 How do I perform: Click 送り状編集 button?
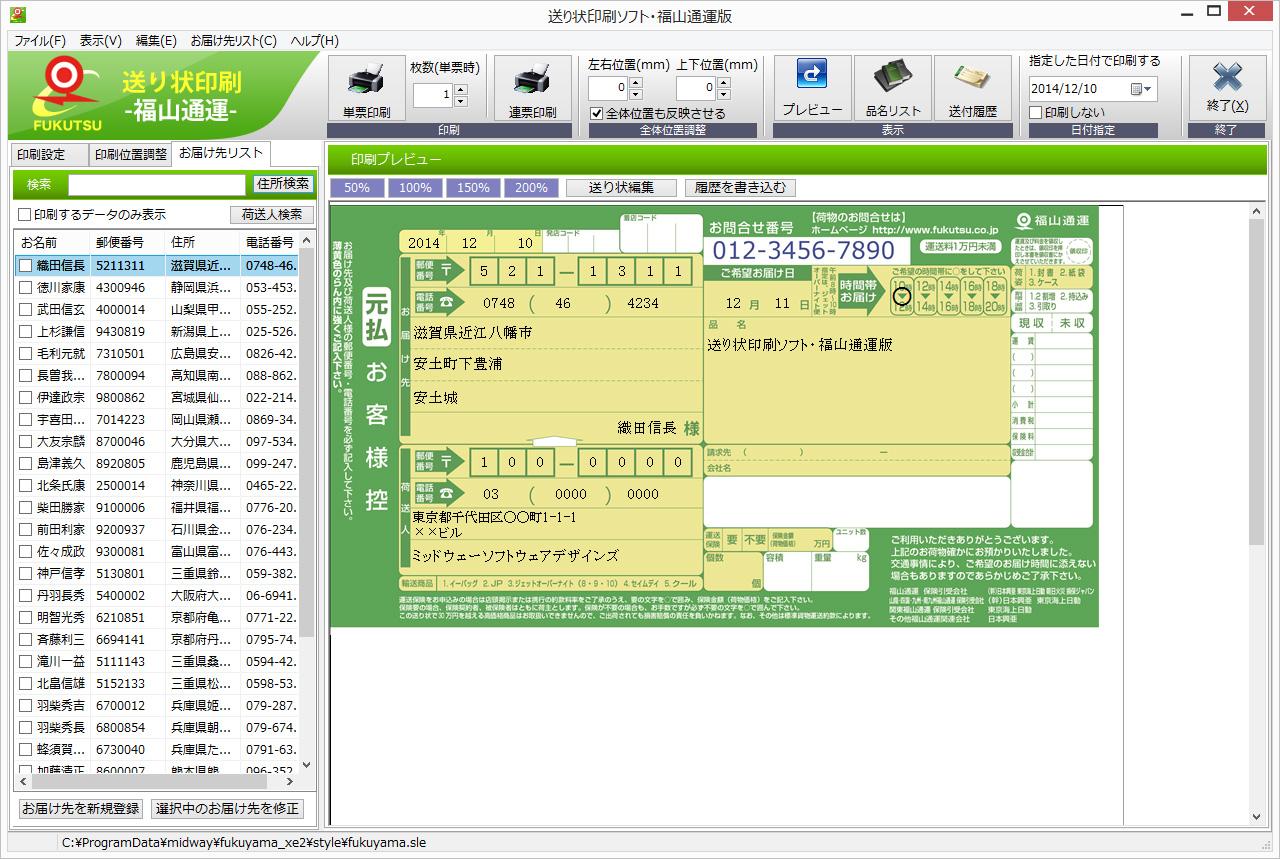[x=620, y=188]
